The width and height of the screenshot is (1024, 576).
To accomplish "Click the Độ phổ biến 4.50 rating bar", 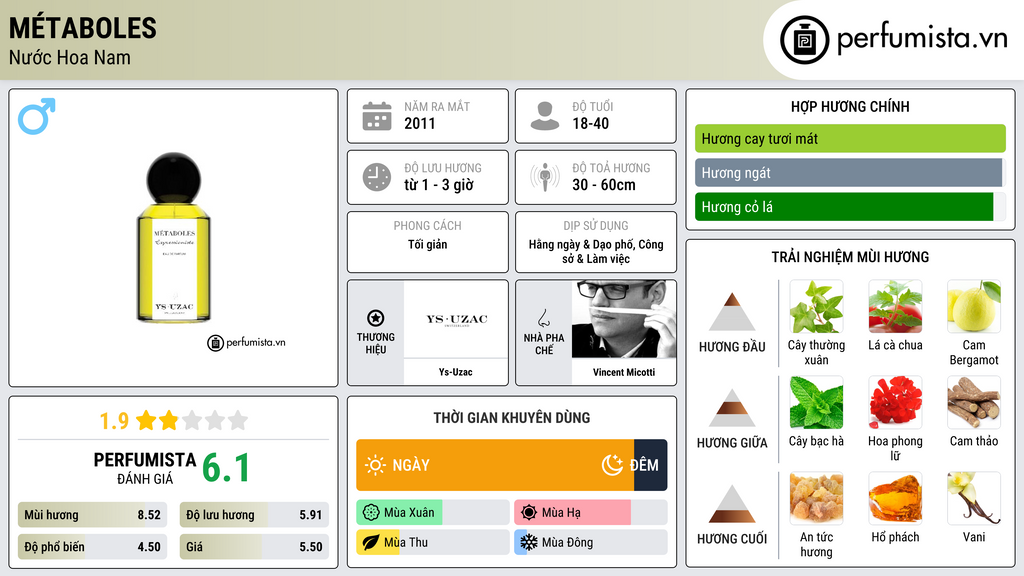I will coord(92,547).
